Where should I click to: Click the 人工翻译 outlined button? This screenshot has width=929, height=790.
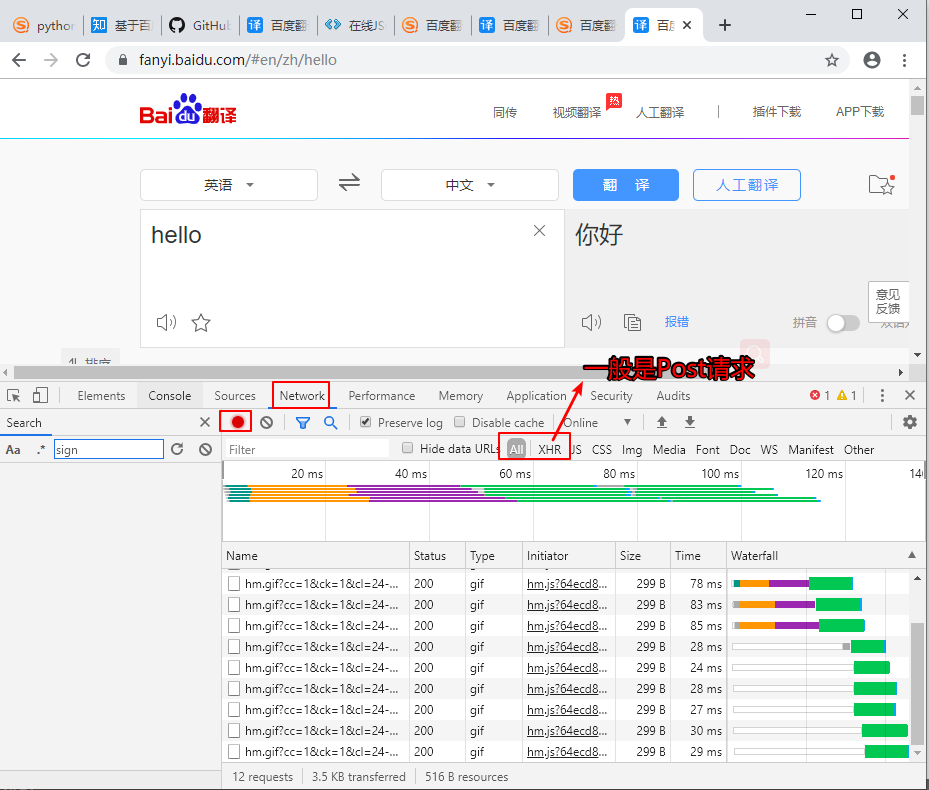(747, 185)
